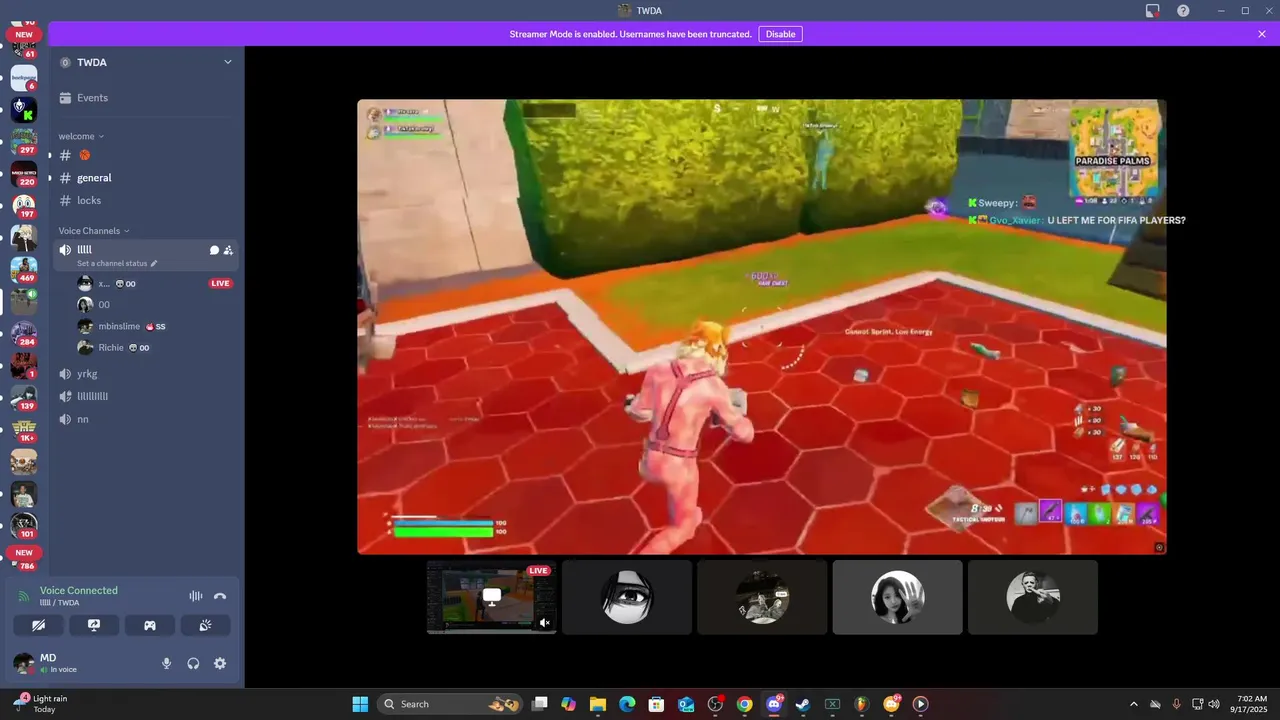Screen dimensions: 1280x720
Task: Open the locks text channel
Action: pyautogui.click(x=145, y=201)
